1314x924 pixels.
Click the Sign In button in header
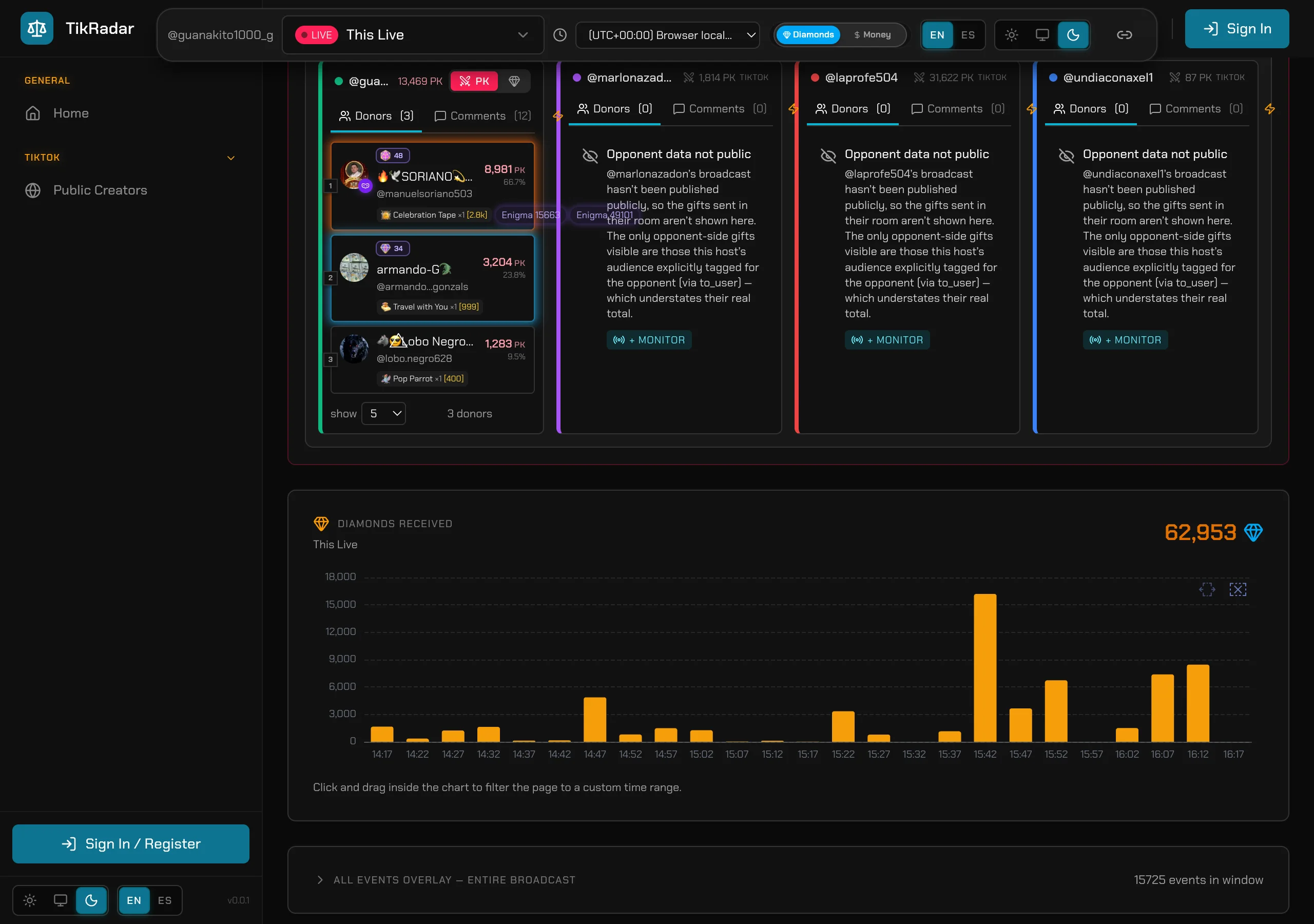(x=1236, y=29)
